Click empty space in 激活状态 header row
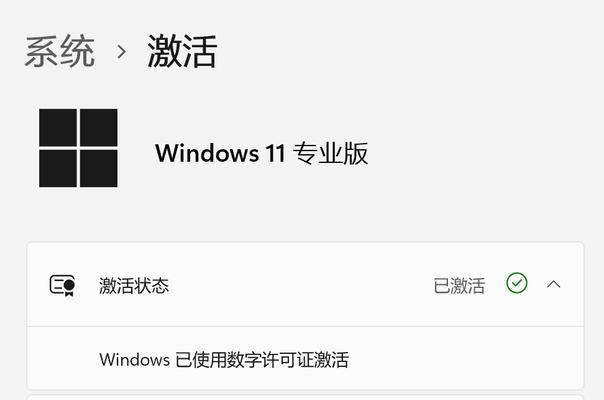Screen dimensions: 604x400 (x=300, y=285)
